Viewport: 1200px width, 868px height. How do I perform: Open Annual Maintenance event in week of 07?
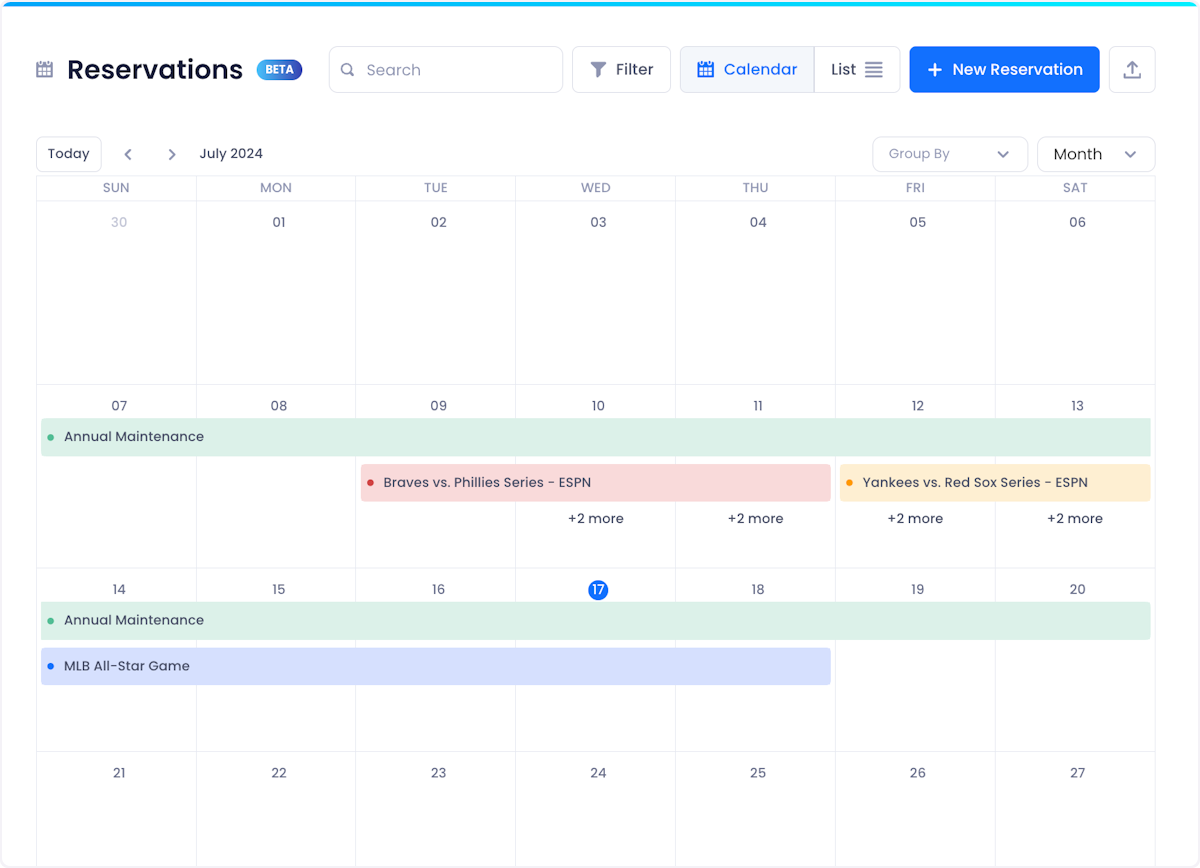pyautogui.click(x=596, y=437)
